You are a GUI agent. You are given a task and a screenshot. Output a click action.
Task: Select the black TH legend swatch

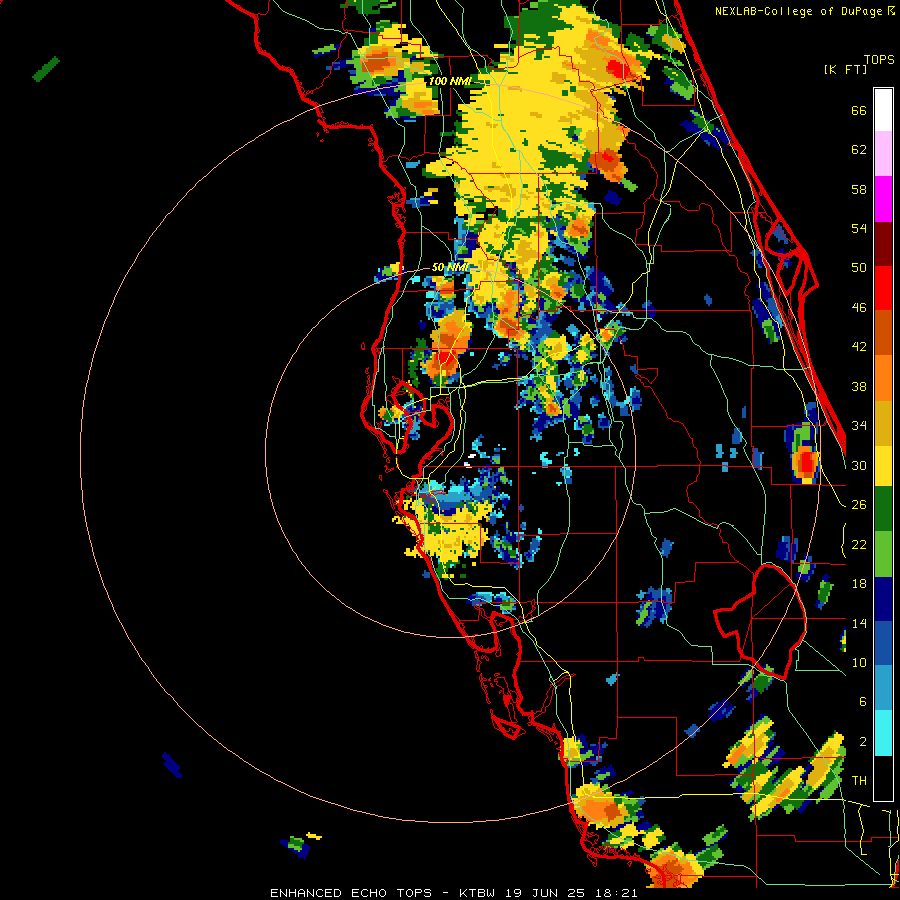tap(883, 778)
